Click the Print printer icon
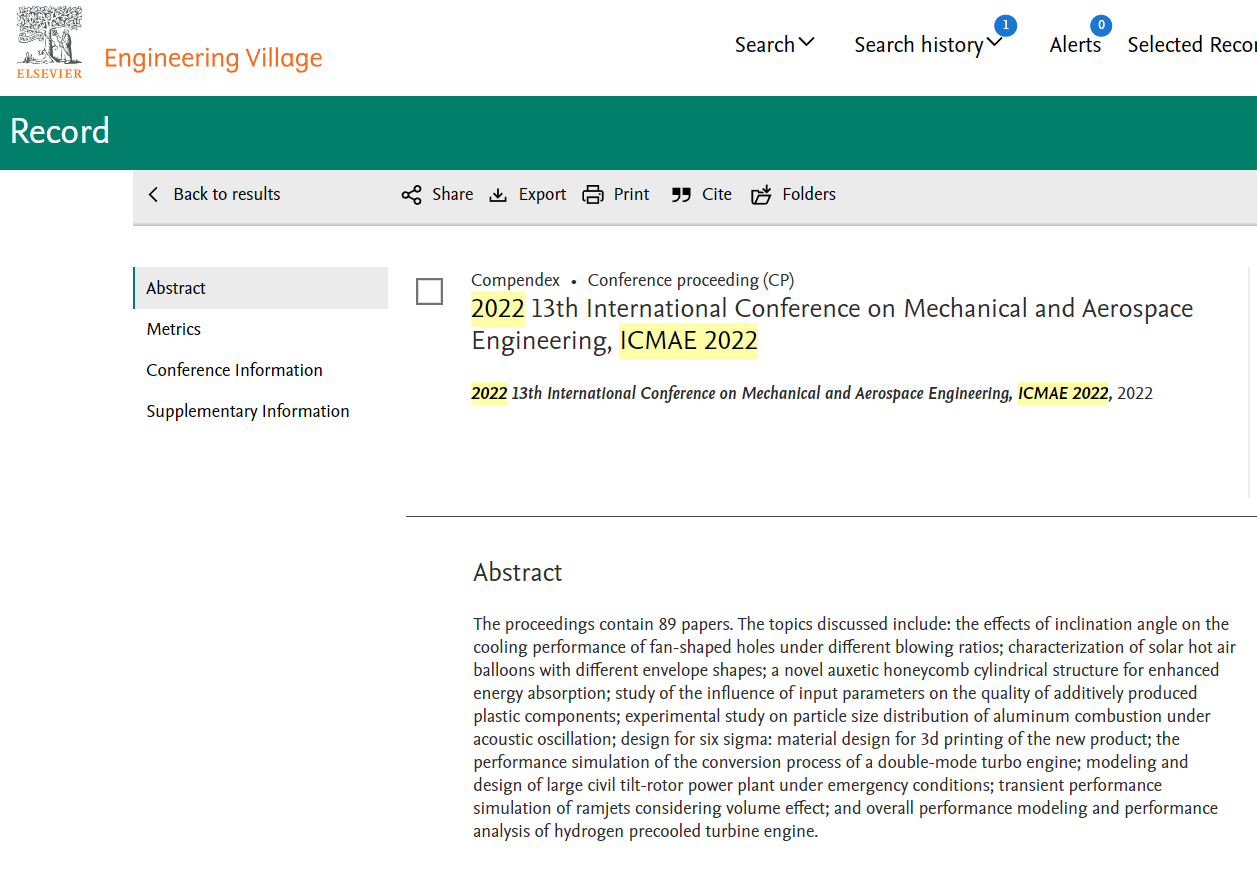1257x881 pixels. pos(593,195)
